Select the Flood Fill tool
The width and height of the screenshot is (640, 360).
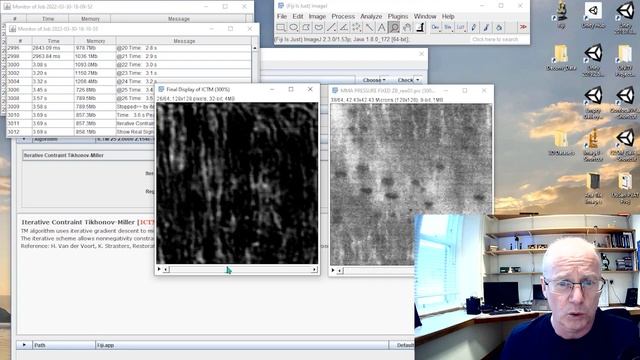499,27
